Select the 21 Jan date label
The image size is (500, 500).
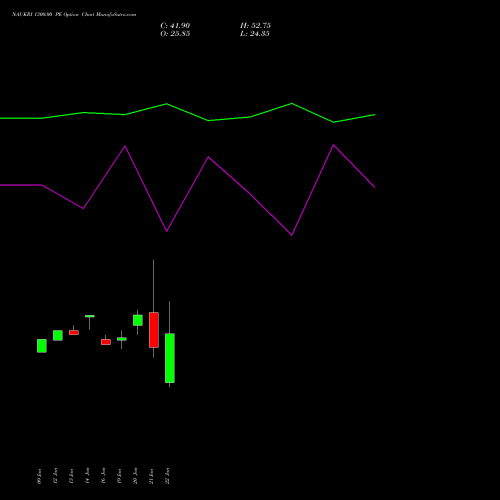click(151, 476)
